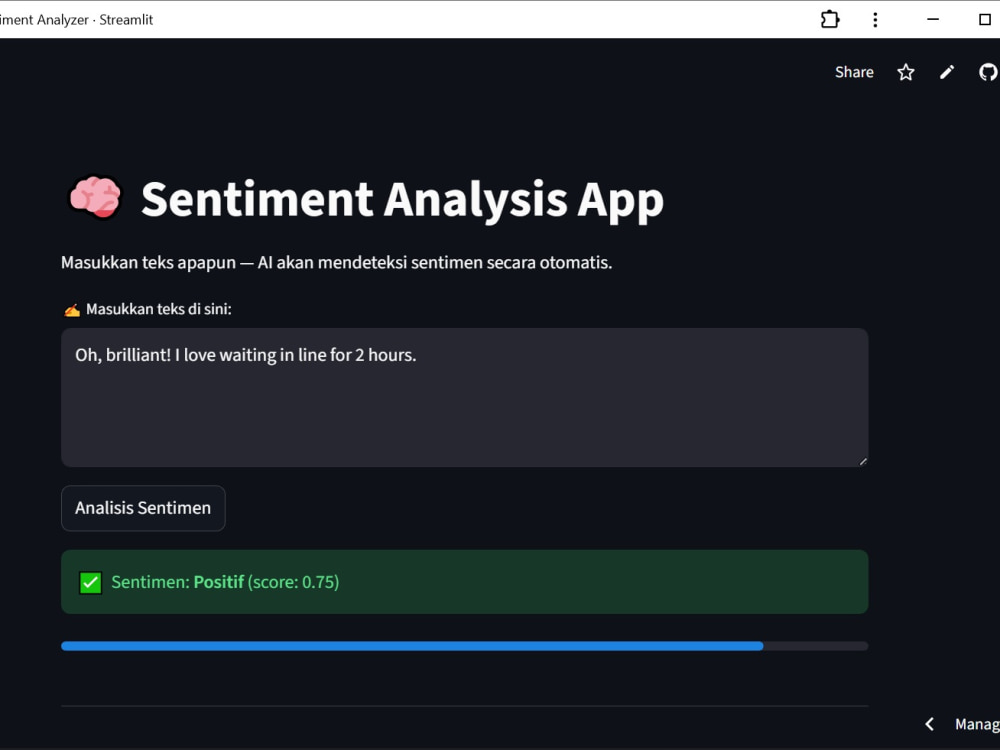Screen dimensions: 1000x750
Task: Click the writing hand emoji icon
Action: pos(72,310)
